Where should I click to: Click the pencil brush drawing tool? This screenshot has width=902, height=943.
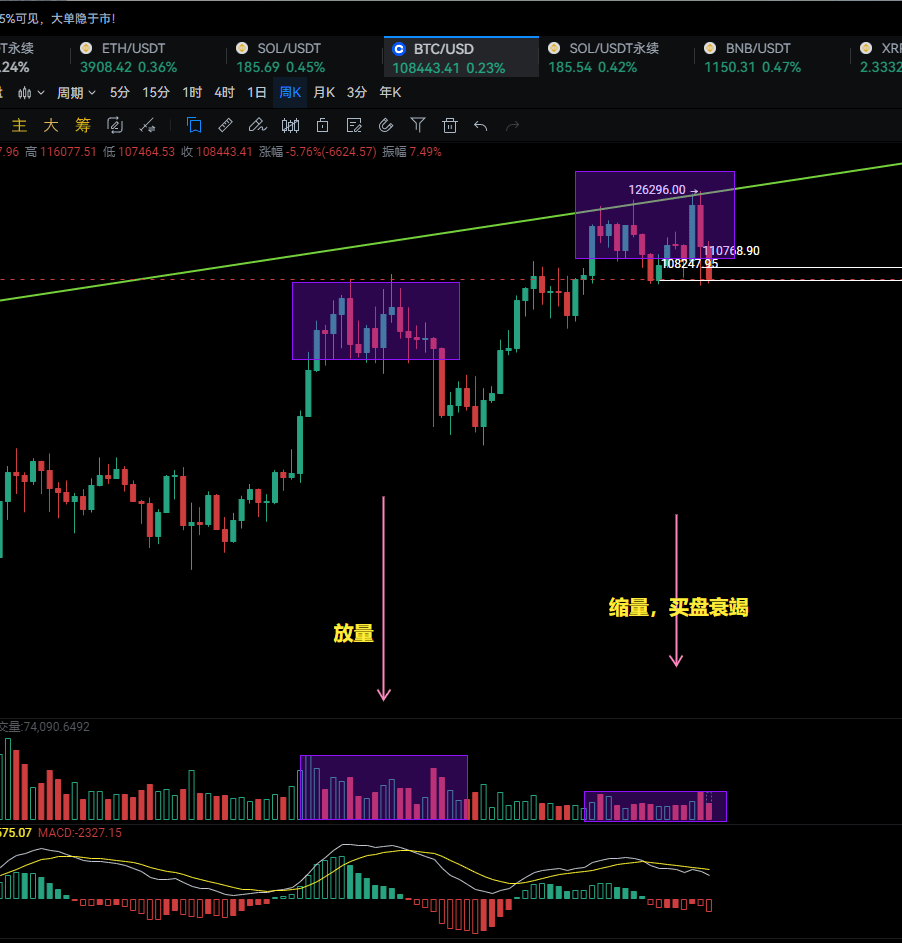click(x=257, y=125)
